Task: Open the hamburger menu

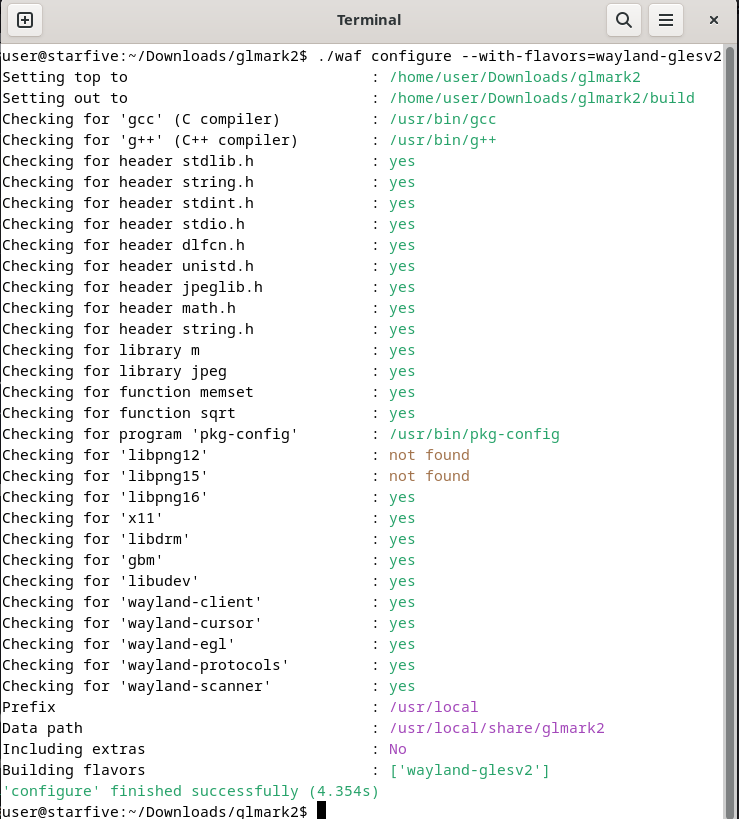Action: coord(665,20)
